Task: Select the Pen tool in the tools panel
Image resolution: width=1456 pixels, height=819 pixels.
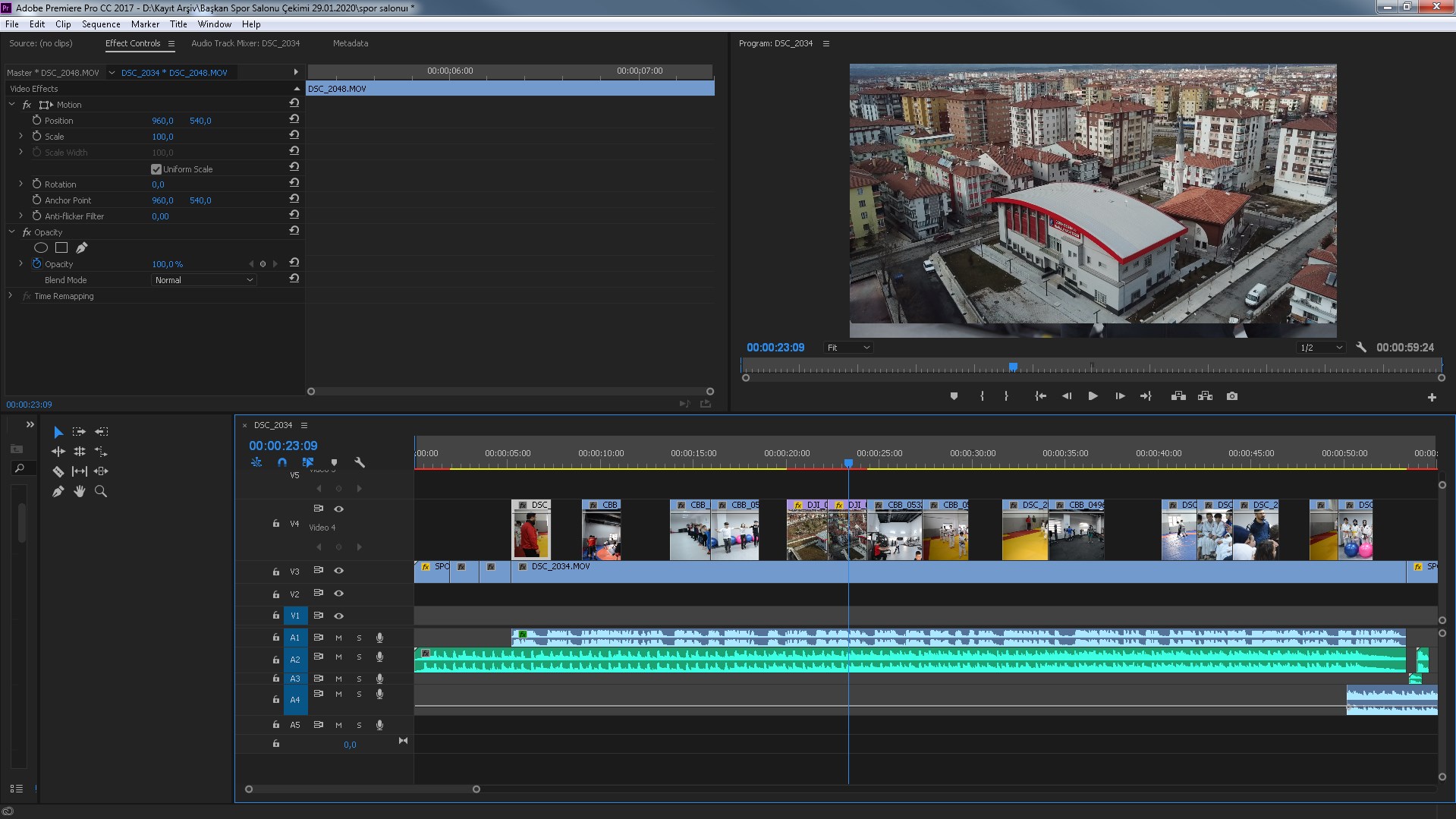Action: pos(58,492)
